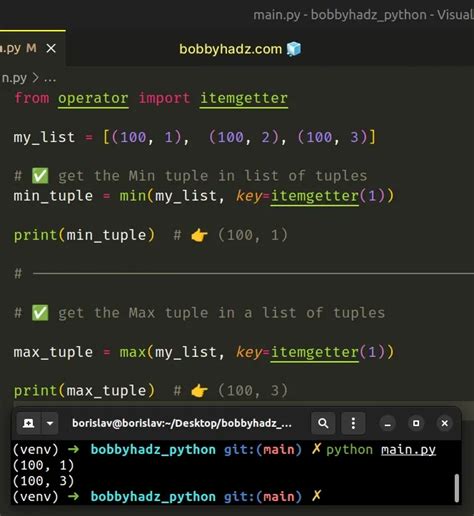Click the terminal vertical scrollbar
Viewport: 474px width, 516px height.
457,488
